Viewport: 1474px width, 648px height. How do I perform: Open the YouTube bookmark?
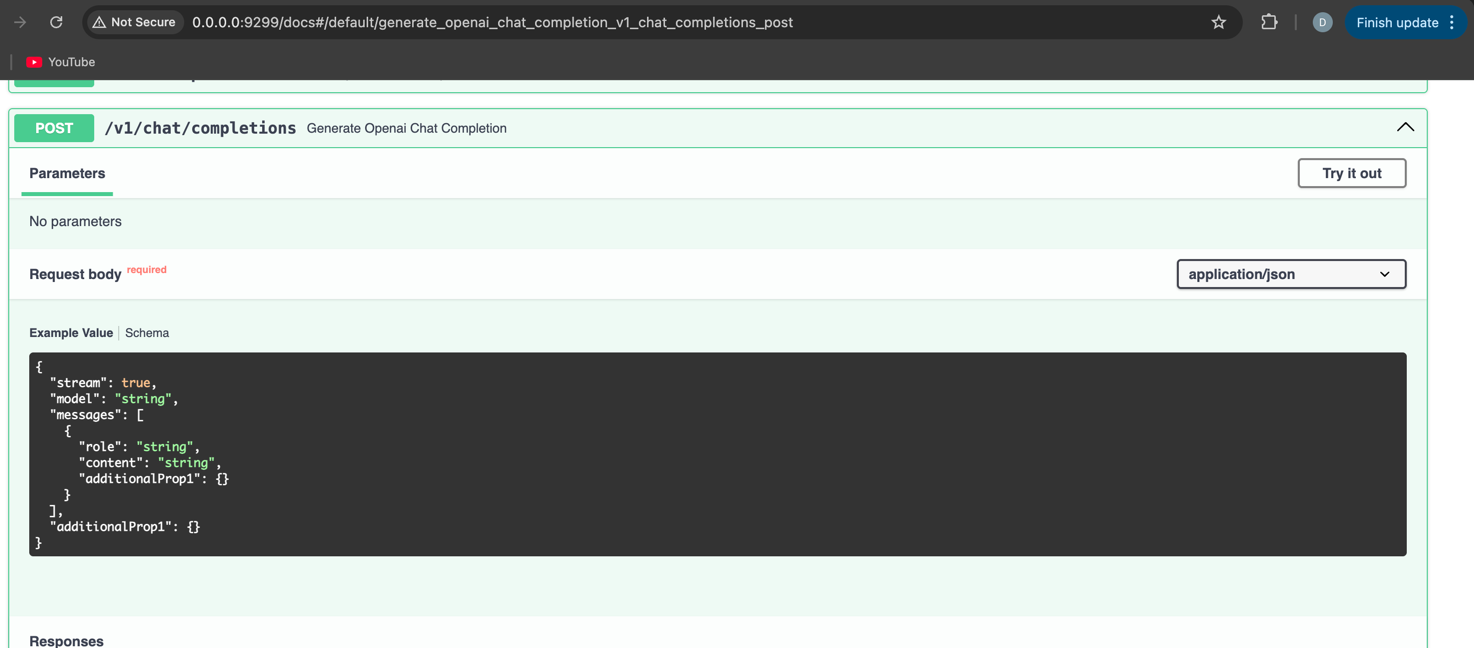pyautogui.click(x=61, y=62)
